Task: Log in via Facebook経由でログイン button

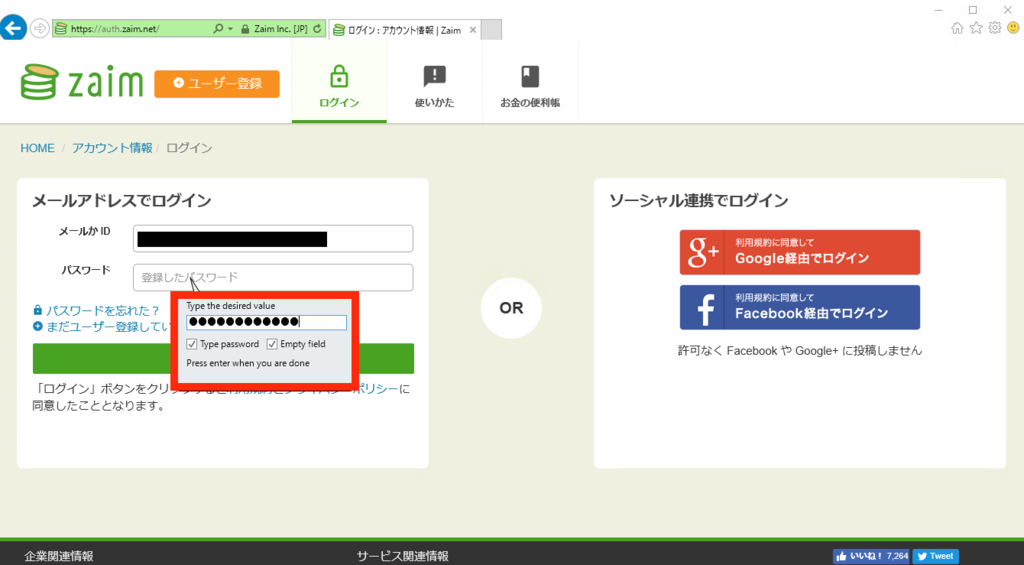Action: pyautogui.click(x=800, y=307)
